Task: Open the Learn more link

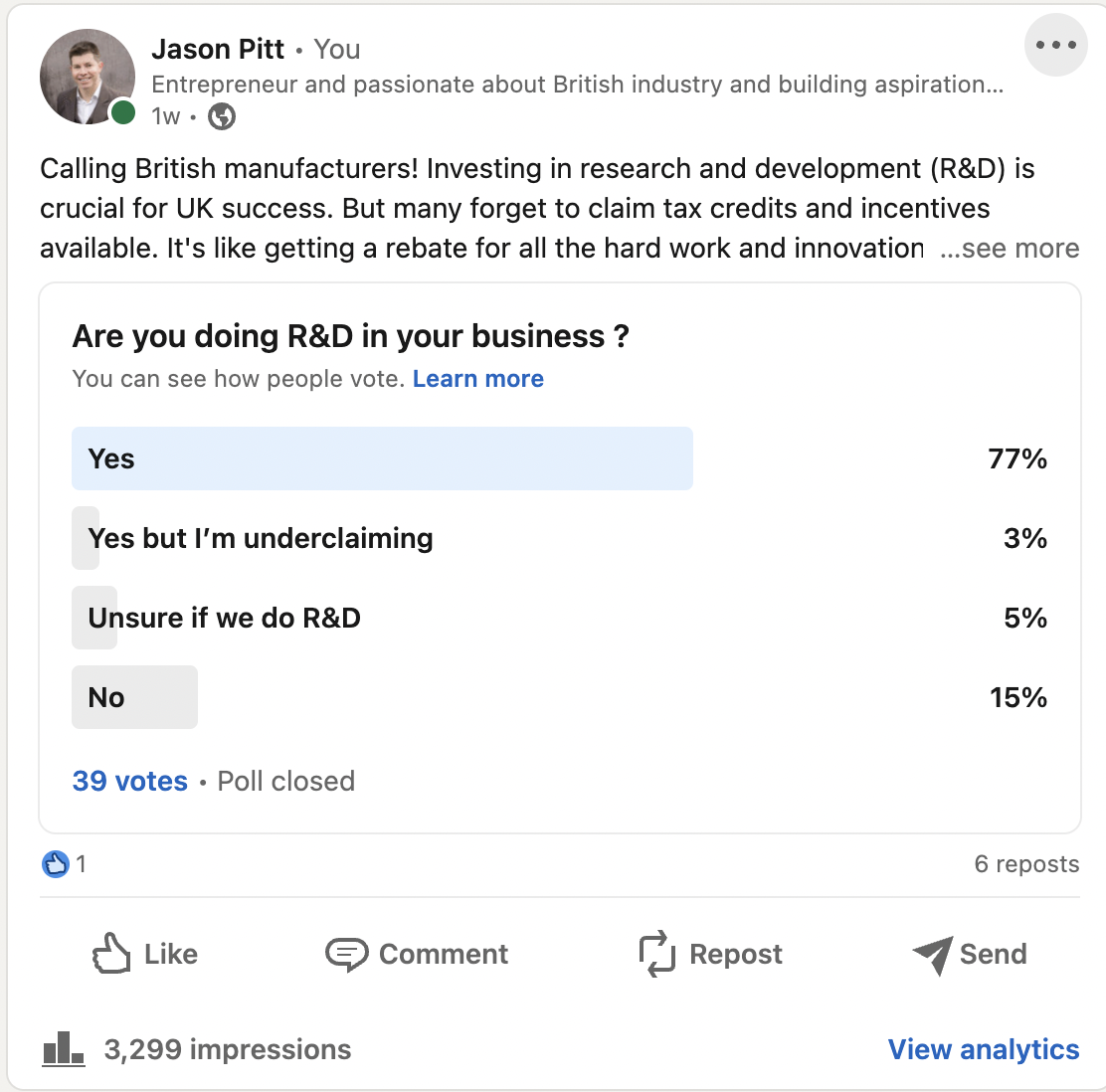Action: (x=478, y=379)
